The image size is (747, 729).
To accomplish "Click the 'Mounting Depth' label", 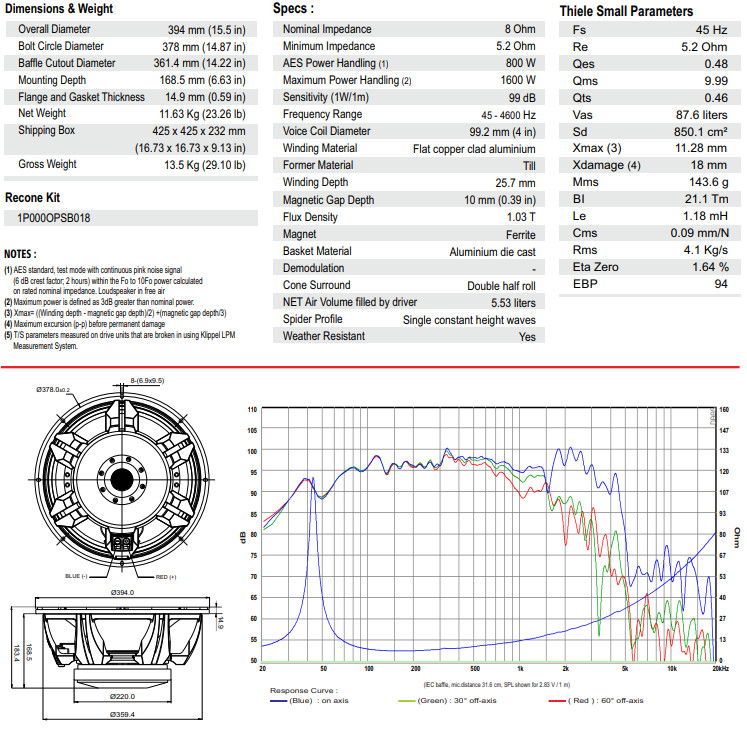I will tap(52, 80).
